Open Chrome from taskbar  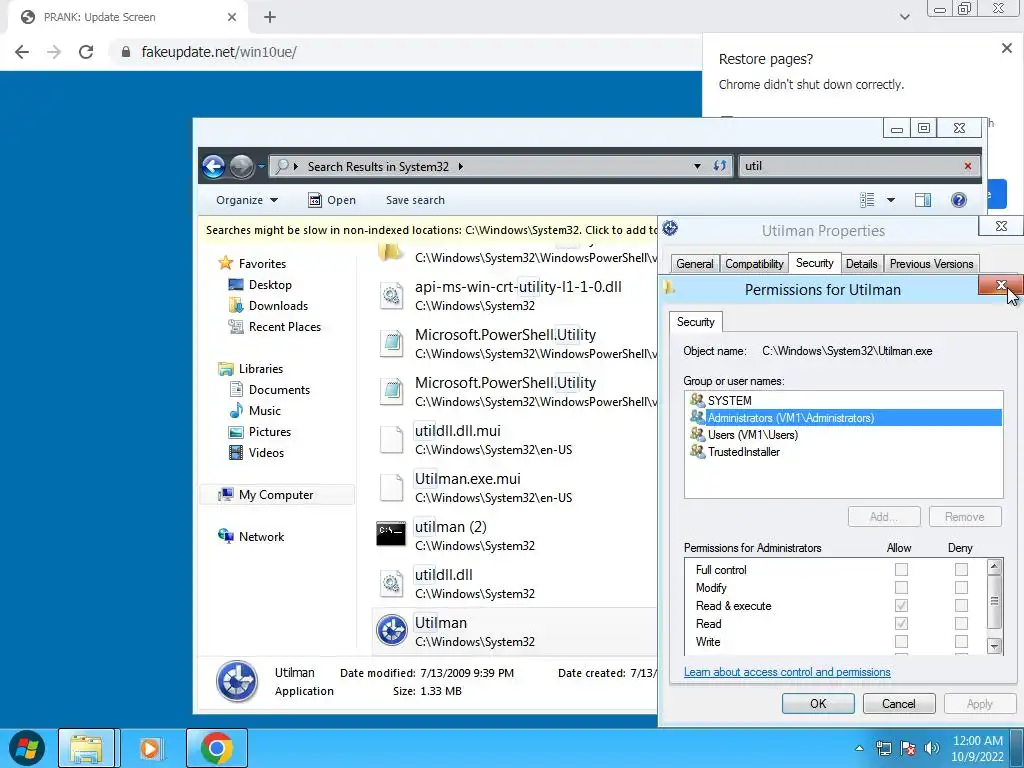217,748
